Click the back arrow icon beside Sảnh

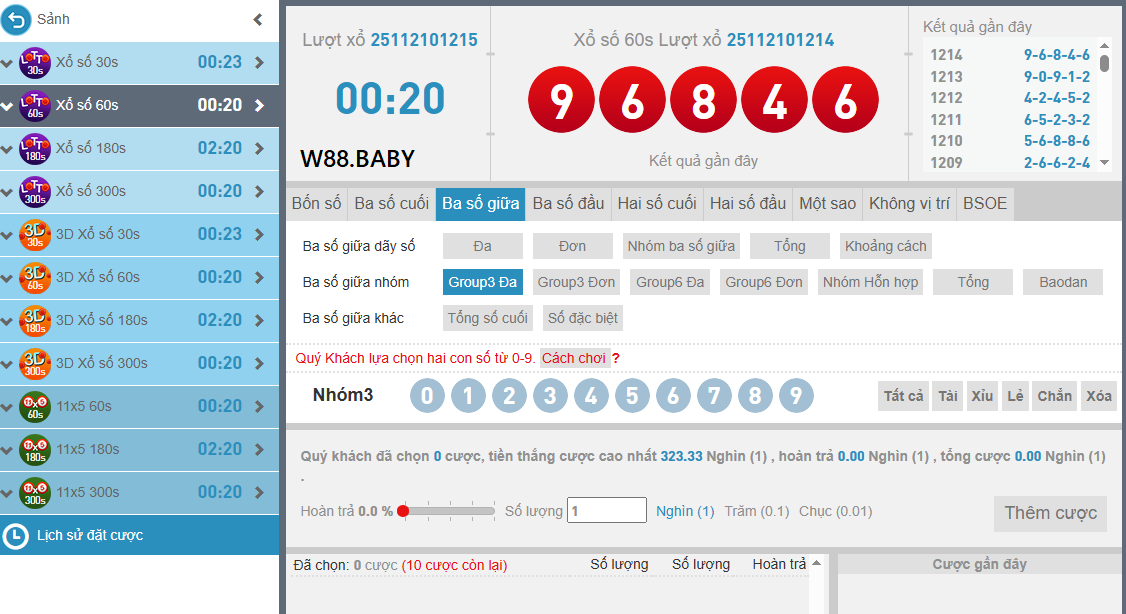(x=17, y=19)
